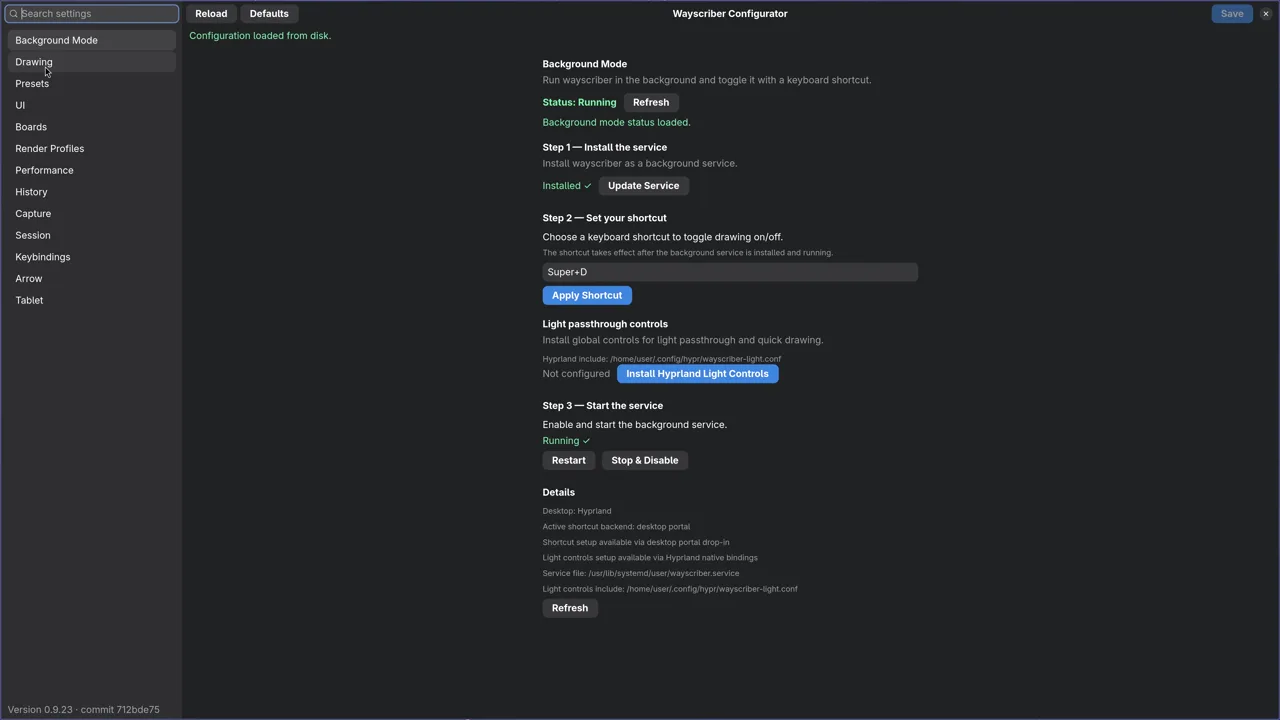Open the Session settings section
The width and height of the screenshot is (1280, 720).
point(92,235)
